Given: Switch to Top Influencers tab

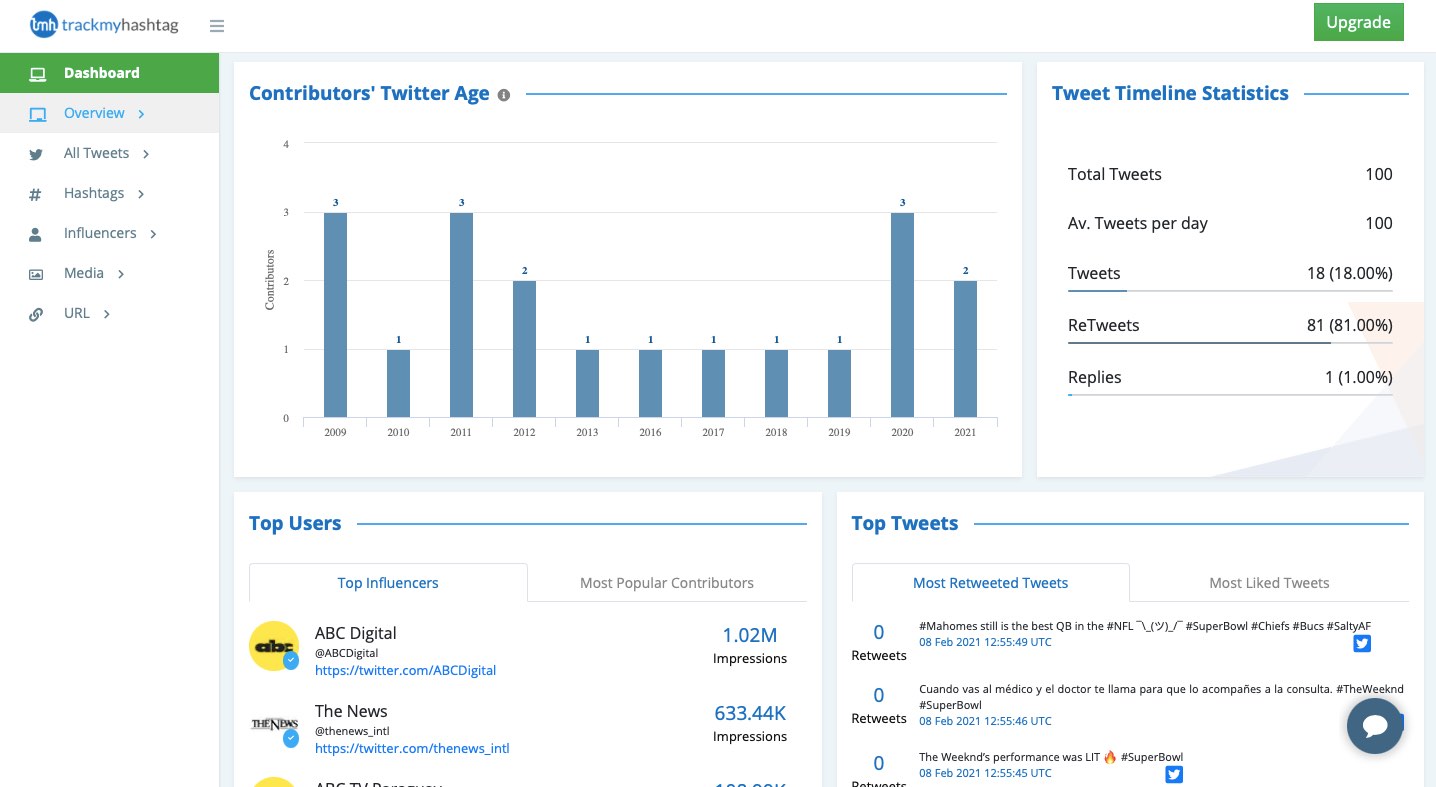Looking at the screenshot, I should (x=388, y=583).
